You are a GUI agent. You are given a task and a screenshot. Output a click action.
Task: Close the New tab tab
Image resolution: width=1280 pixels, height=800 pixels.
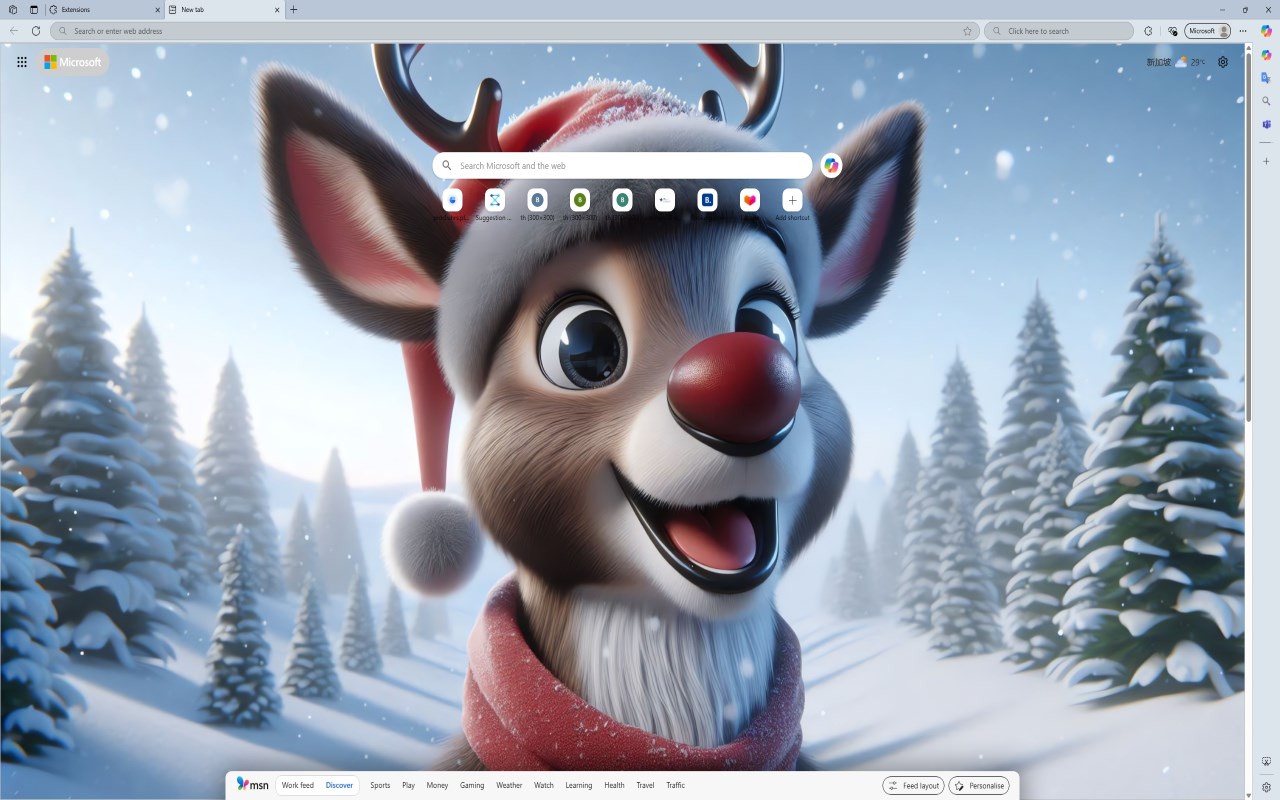[x=277, y=9]
